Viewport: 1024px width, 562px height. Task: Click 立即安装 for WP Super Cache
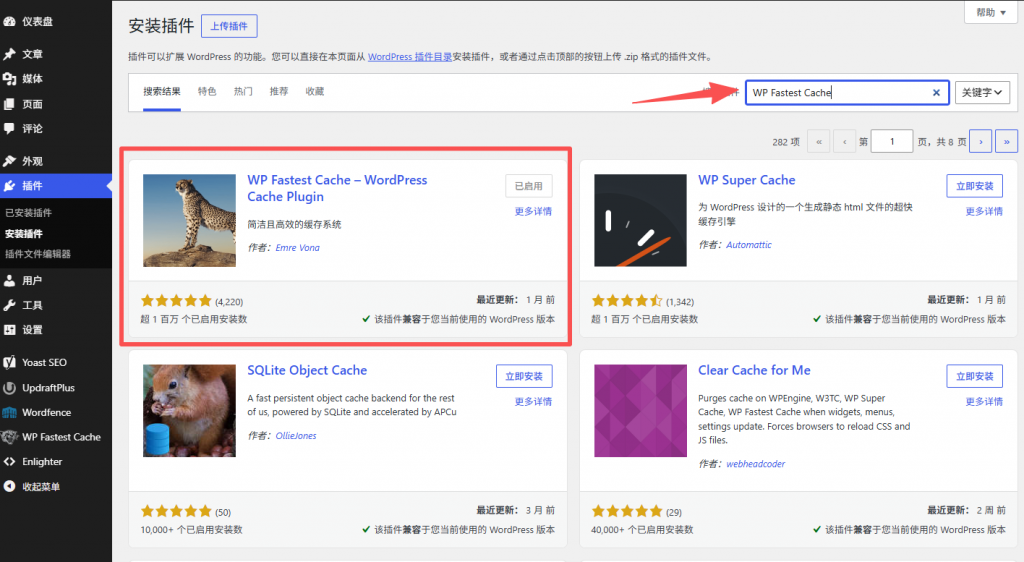[x=975, y=186]
